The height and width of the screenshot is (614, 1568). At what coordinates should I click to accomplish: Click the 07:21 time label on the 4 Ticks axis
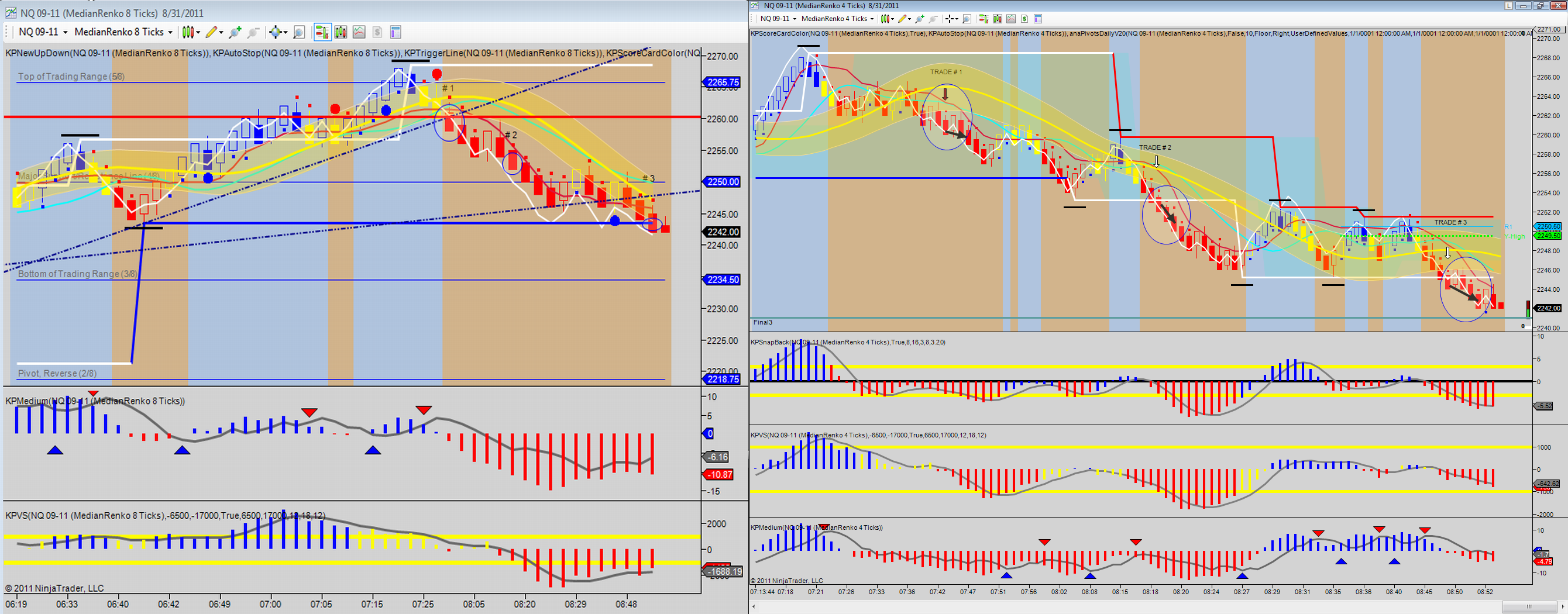pyautogui.click(x=816, y=591)
